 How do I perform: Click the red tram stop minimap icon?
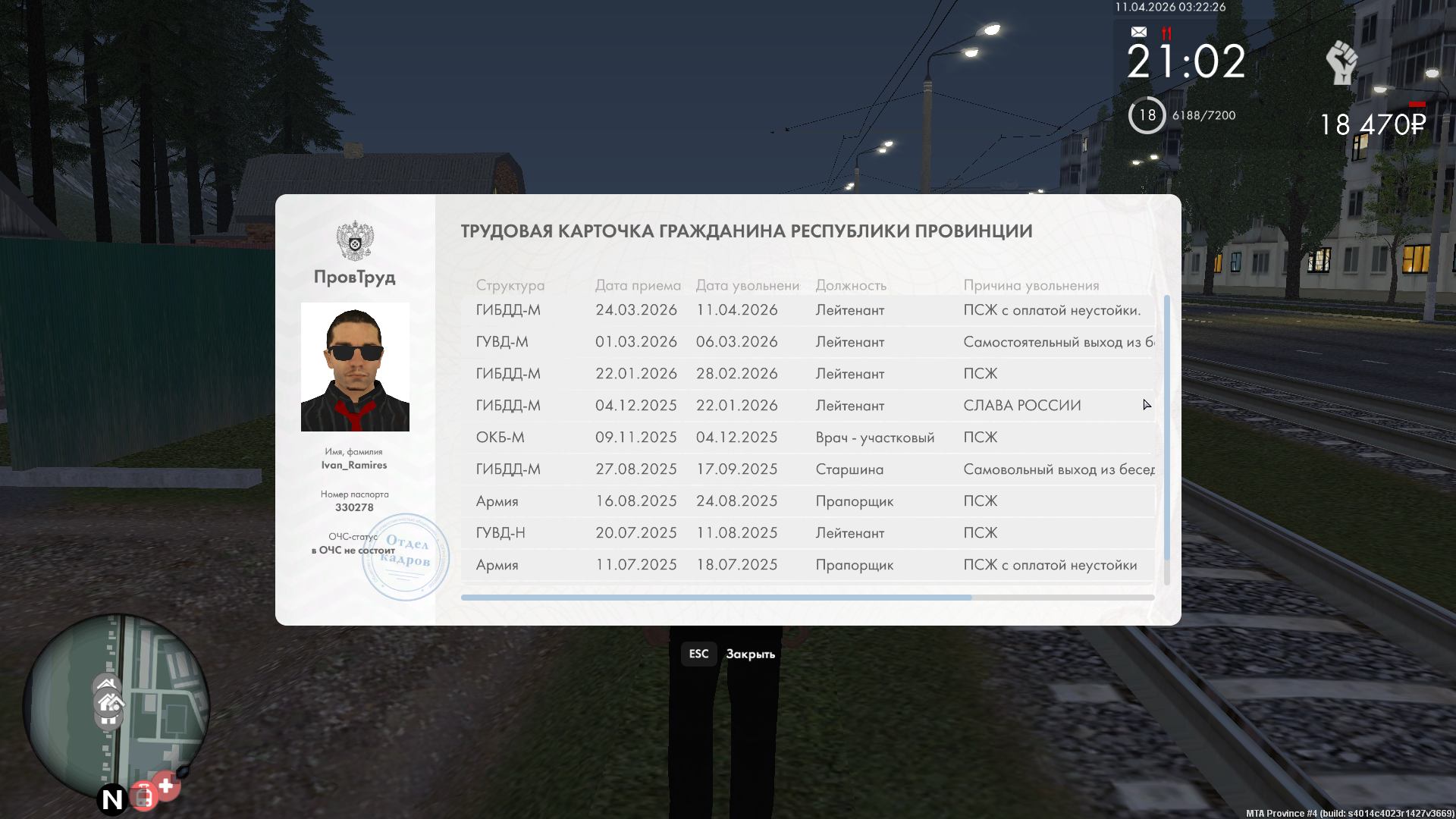(x=143, y=796)
